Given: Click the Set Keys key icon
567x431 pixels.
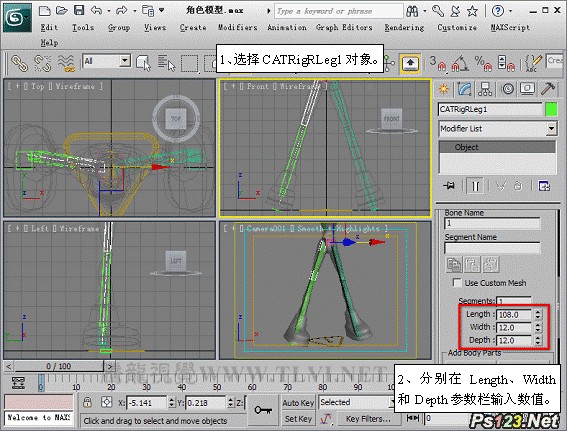Looking at the screenshot, I should click(x=263, y=410).
